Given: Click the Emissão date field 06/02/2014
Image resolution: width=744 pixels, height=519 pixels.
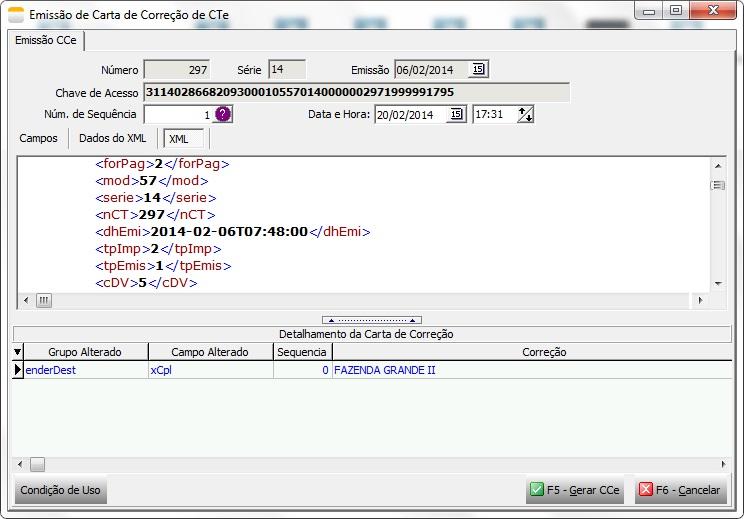Looking at the screenshot, I should point(432,70).
